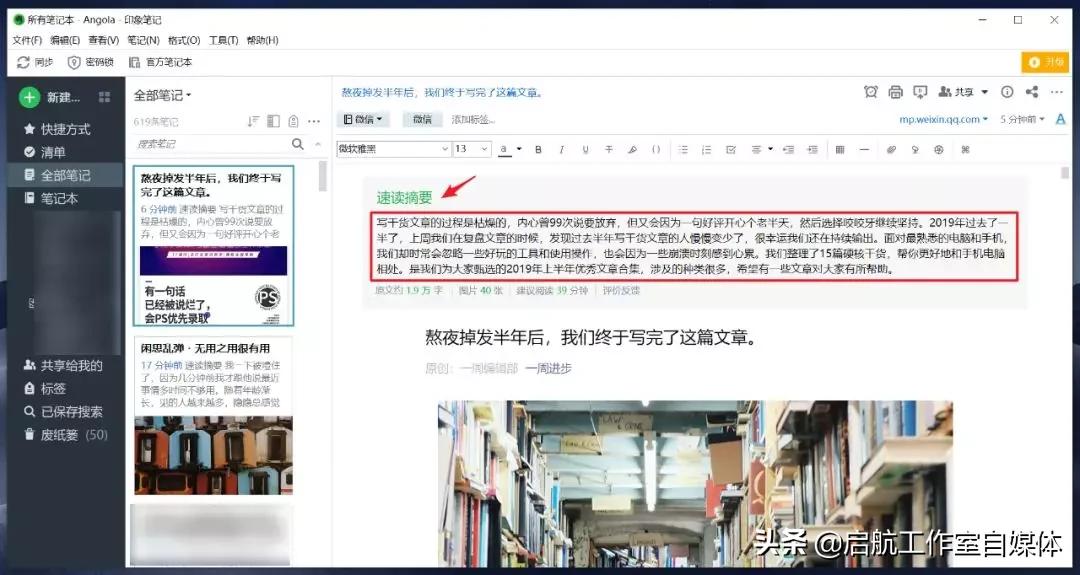
Task: Open the font size 13 dropdown
Action: (472, 149)
